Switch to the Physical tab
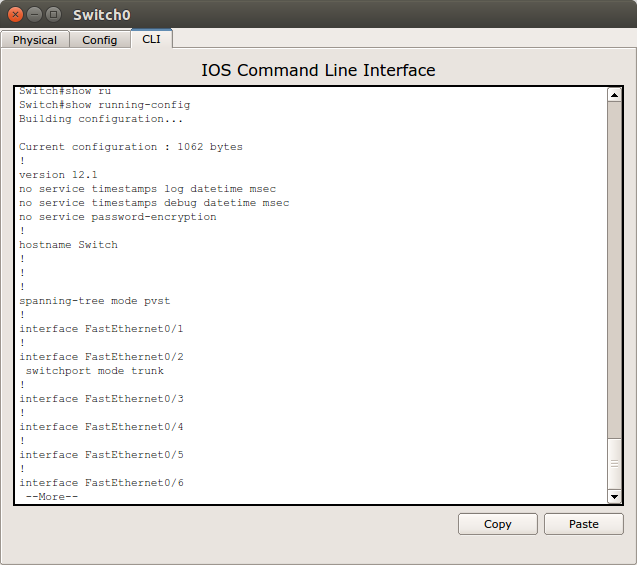Viewport: 637px width, 565px height. 35,40
